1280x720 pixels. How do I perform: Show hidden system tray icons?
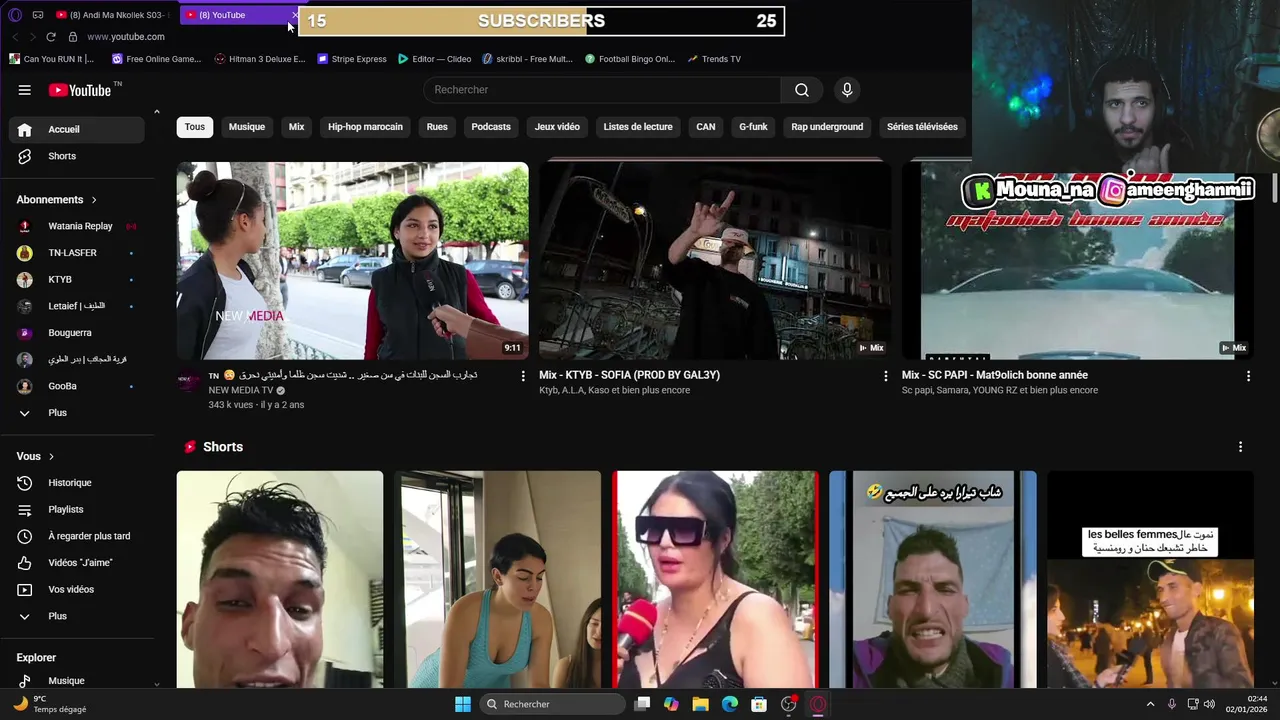(x=1150, y=704)
